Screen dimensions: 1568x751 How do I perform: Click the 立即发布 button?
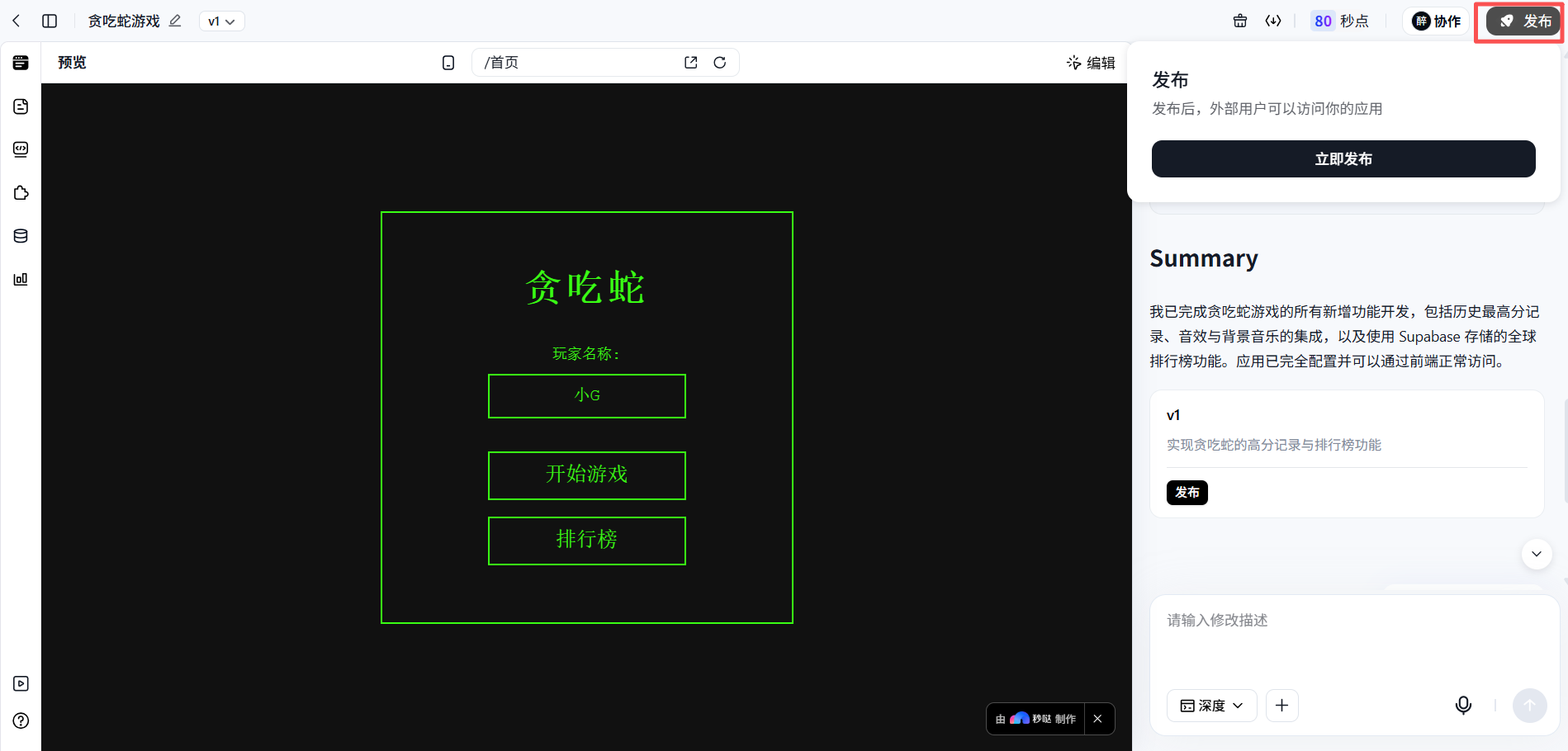click(x=1343, y=158)
